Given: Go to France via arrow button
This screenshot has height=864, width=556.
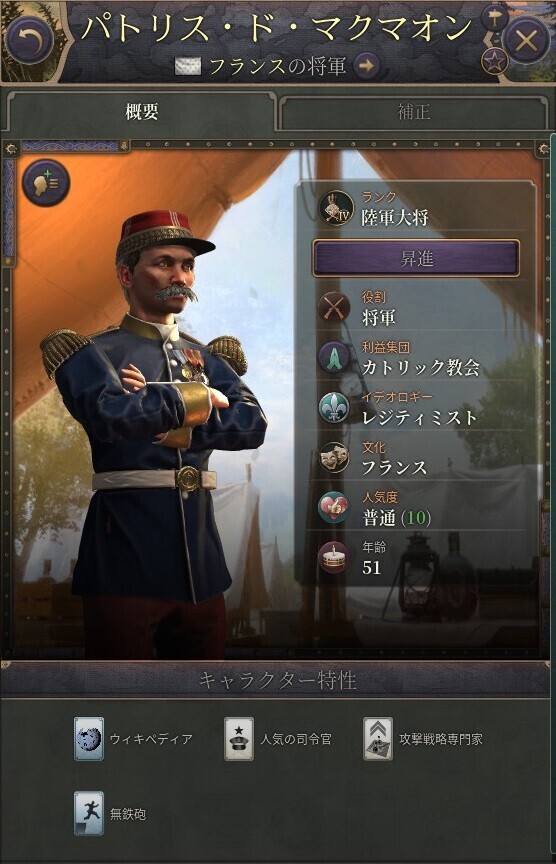Looking at the screenshot, I should point(366,66).
